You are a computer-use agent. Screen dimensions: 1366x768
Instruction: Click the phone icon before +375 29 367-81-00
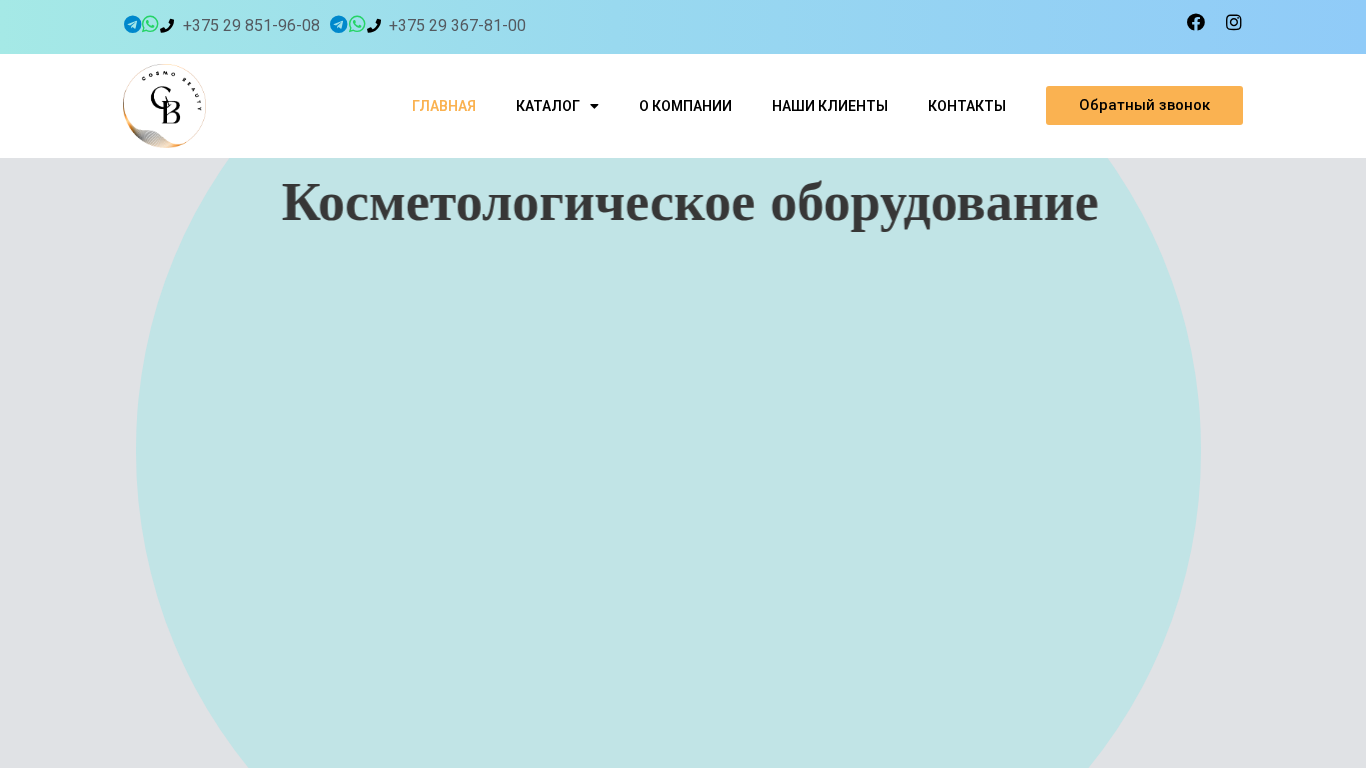tap(374, 26)
